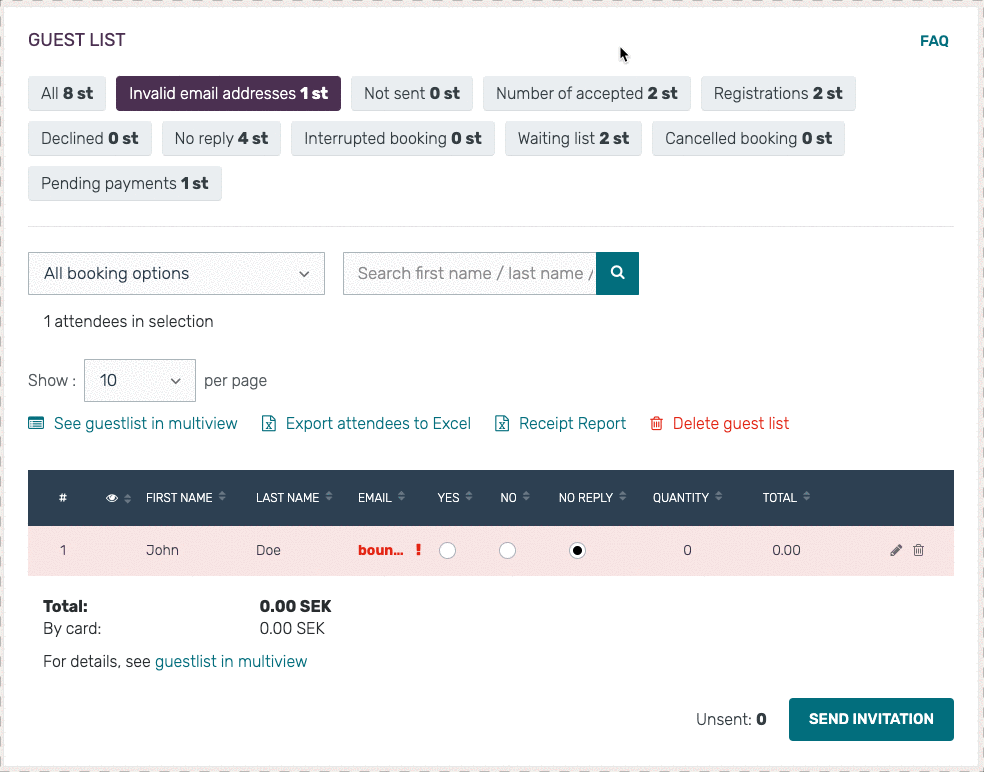984x772 pixels.
Task: Open See guestlist in multiview link
Action: click(x=146, y=424)
